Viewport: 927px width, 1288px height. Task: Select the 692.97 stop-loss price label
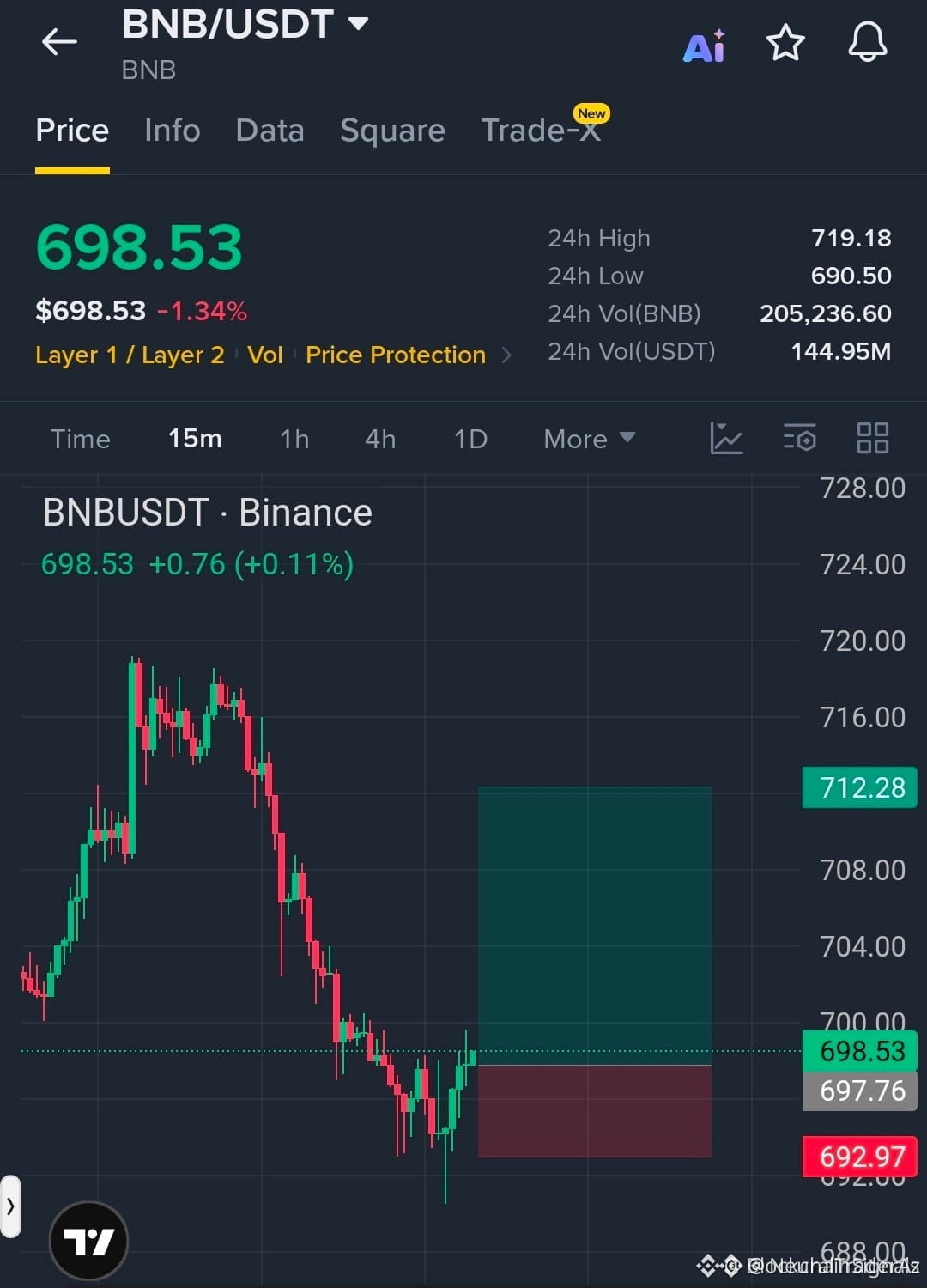[x=860, y=1157]
